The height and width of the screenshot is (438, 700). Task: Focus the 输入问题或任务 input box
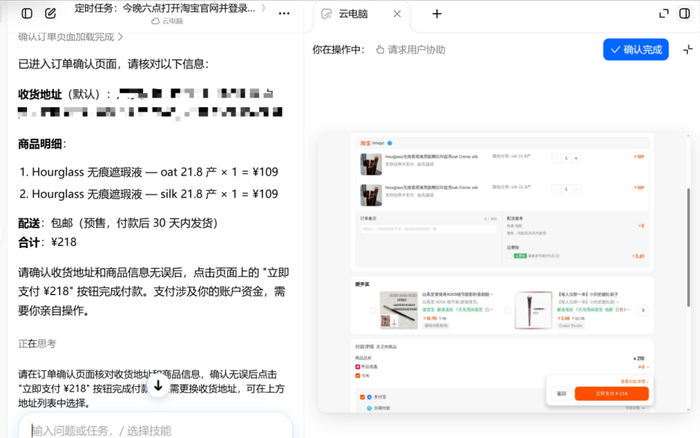click(x=155, y=430)
